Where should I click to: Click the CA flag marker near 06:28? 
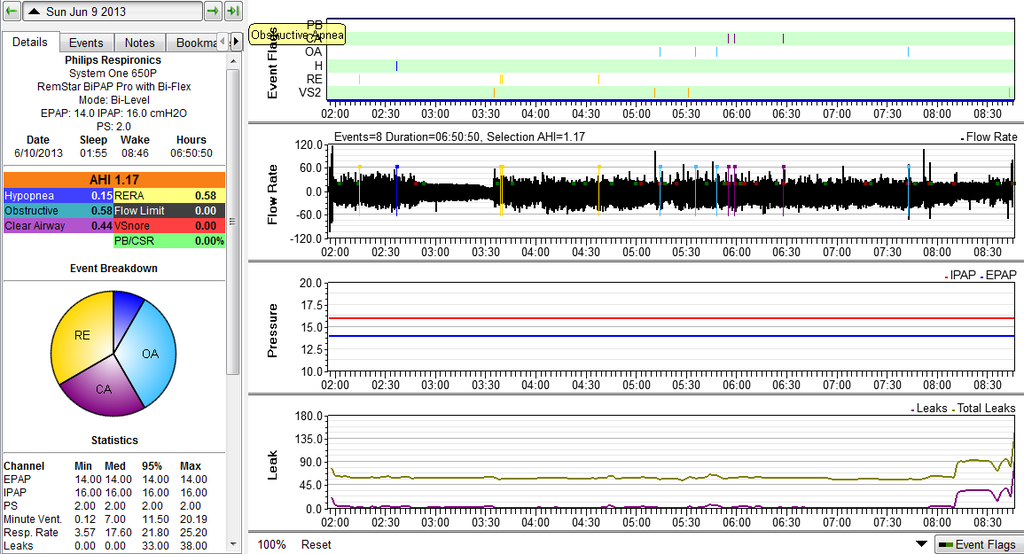point(783,39)
